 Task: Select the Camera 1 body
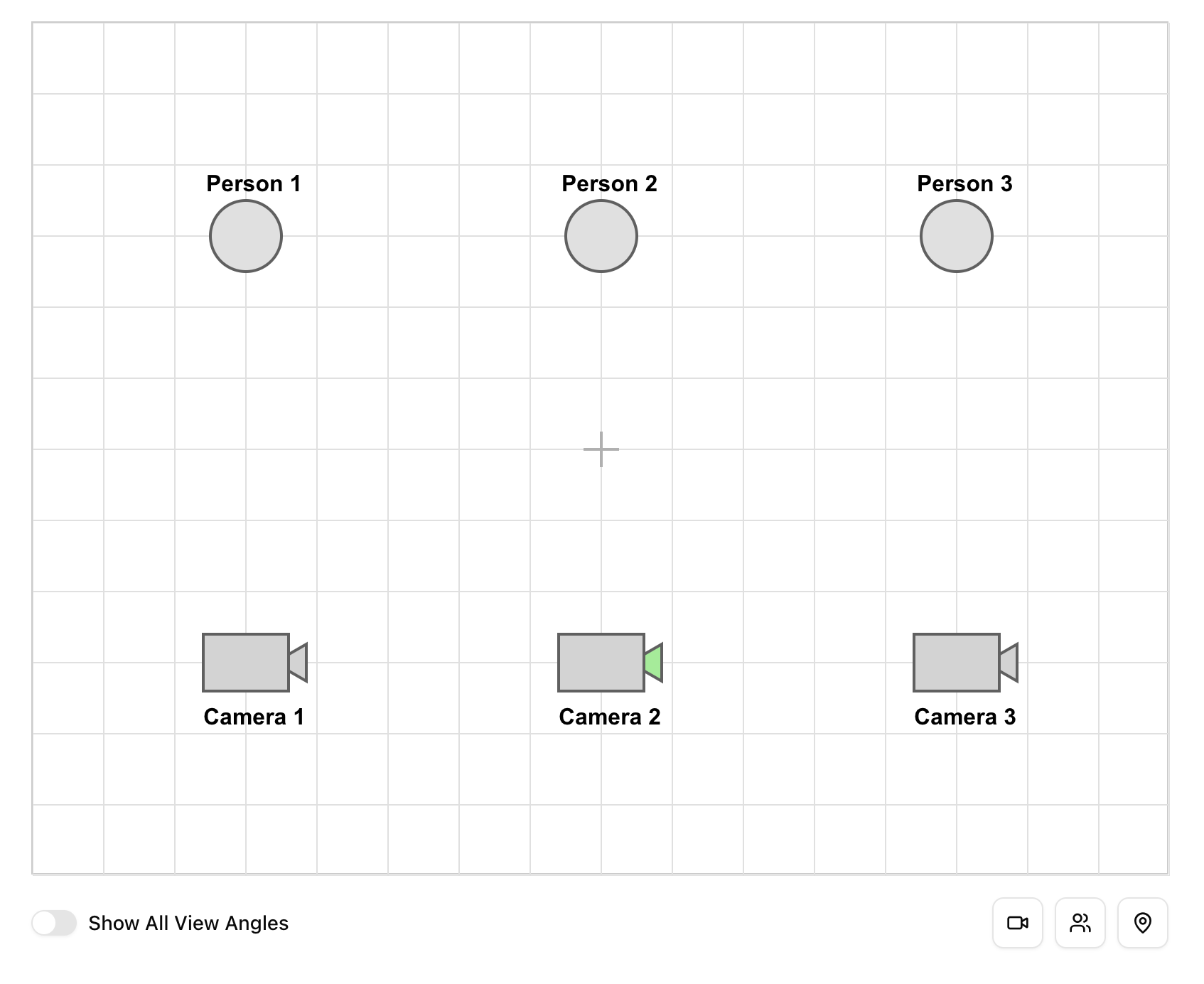(246, 663)
